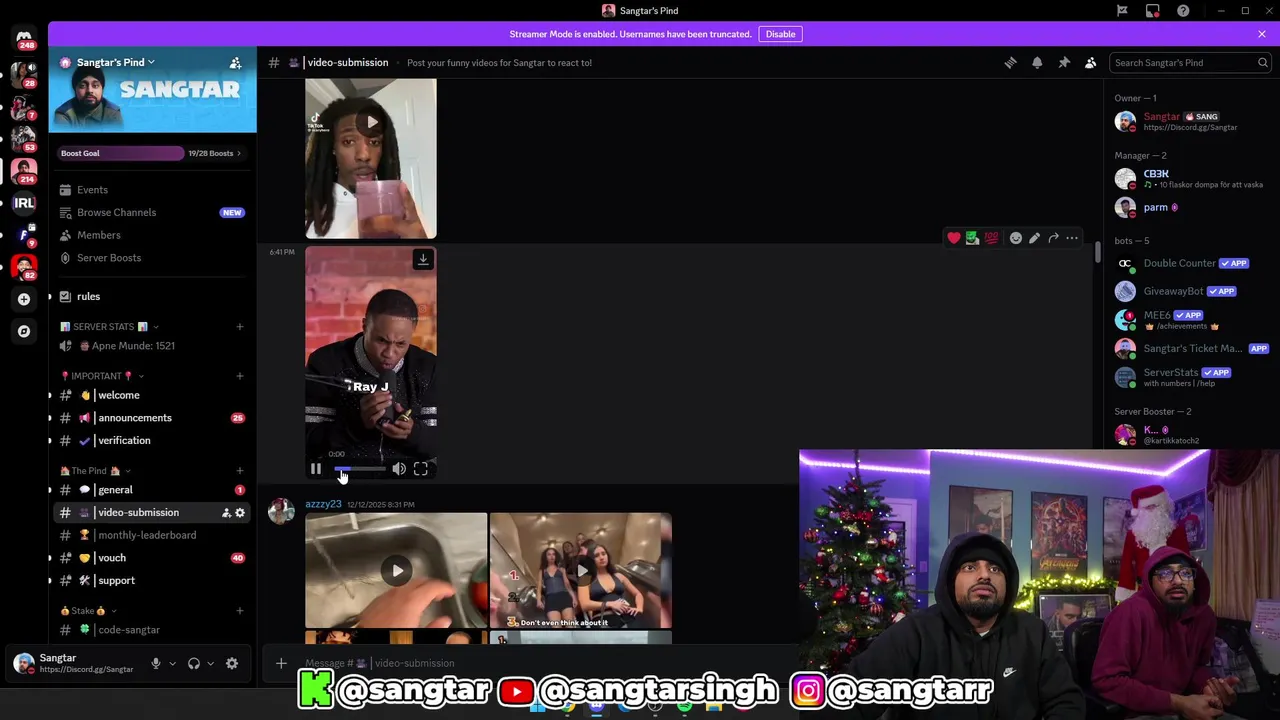Open azzzy23 user profile name
Screen dimensions: 1280x720
coord(323,504)
